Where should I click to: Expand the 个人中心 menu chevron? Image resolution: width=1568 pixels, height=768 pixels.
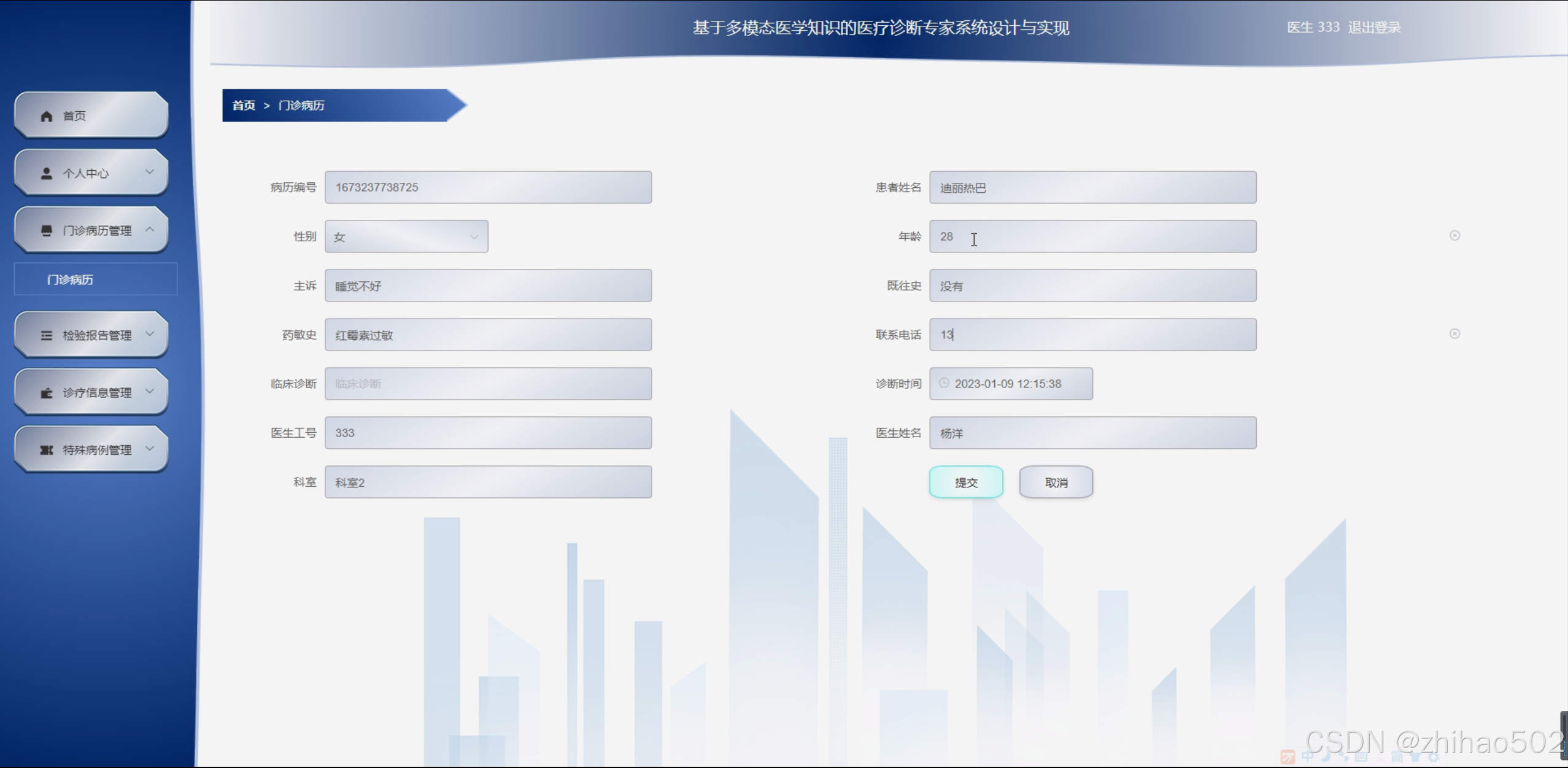[149, 172]
